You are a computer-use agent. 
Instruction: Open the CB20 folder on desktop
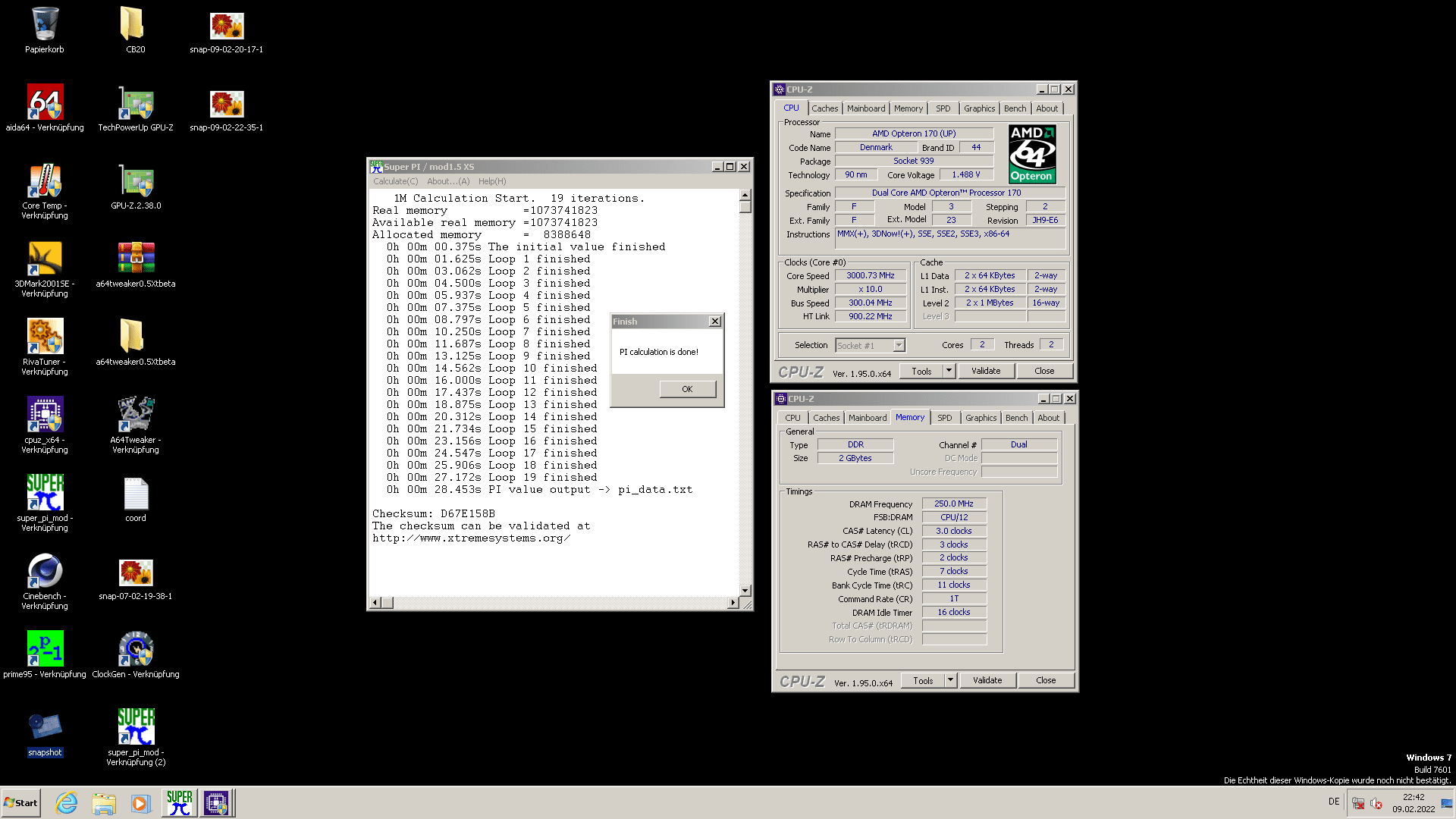click(x=135, y=30)
